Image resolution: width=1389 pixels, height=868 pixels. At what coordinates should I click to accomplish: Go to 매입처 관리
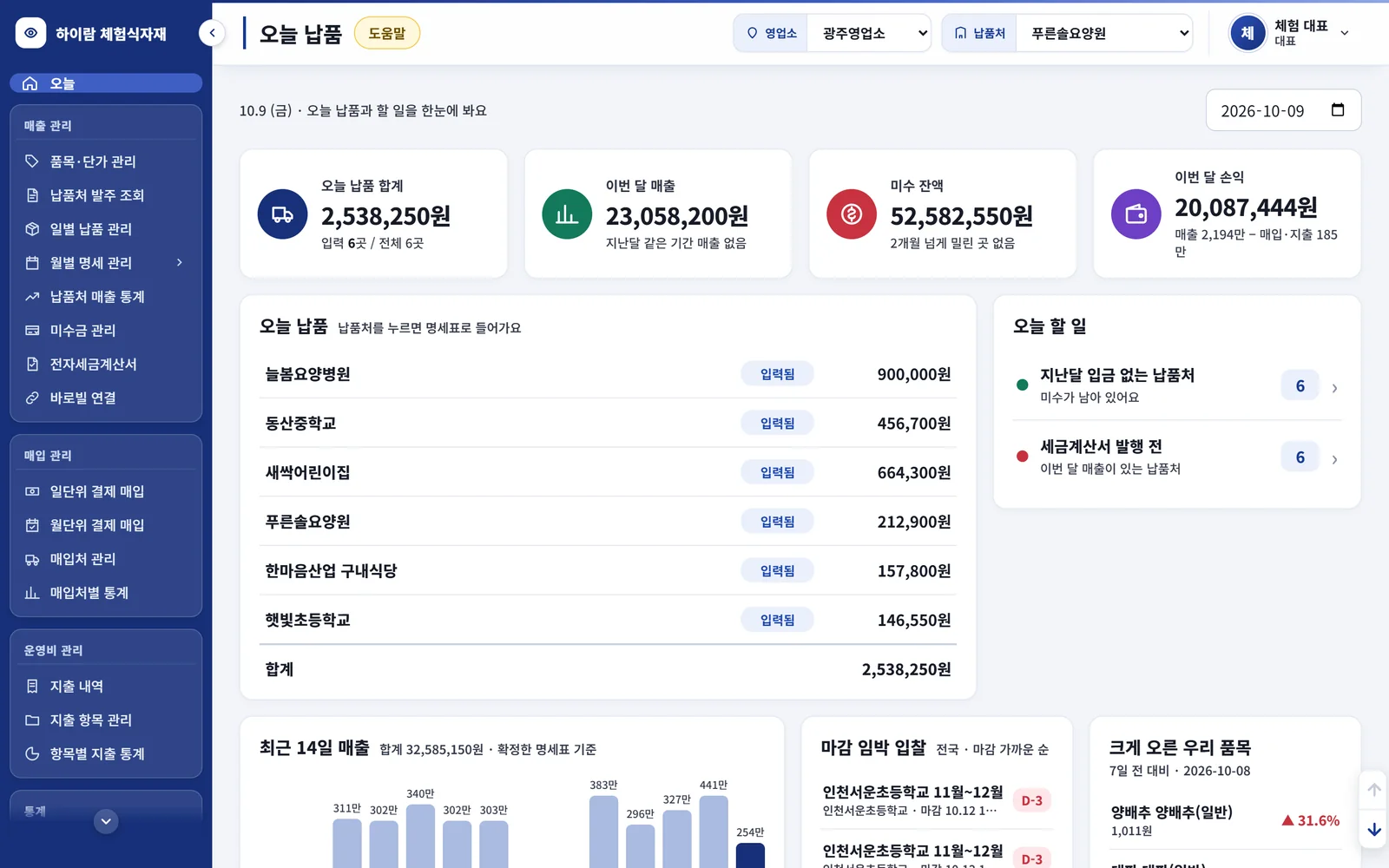pos(106,559)
